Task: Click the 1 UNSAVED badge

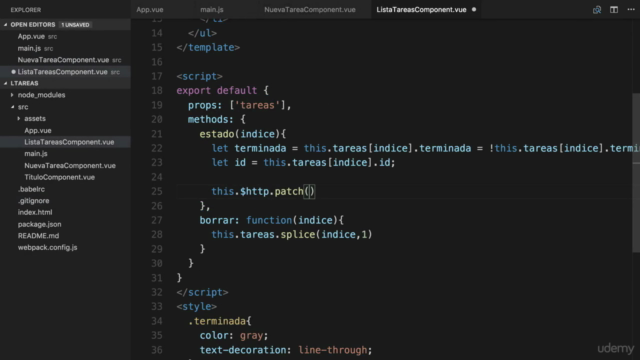Action: tap(75, 25)
